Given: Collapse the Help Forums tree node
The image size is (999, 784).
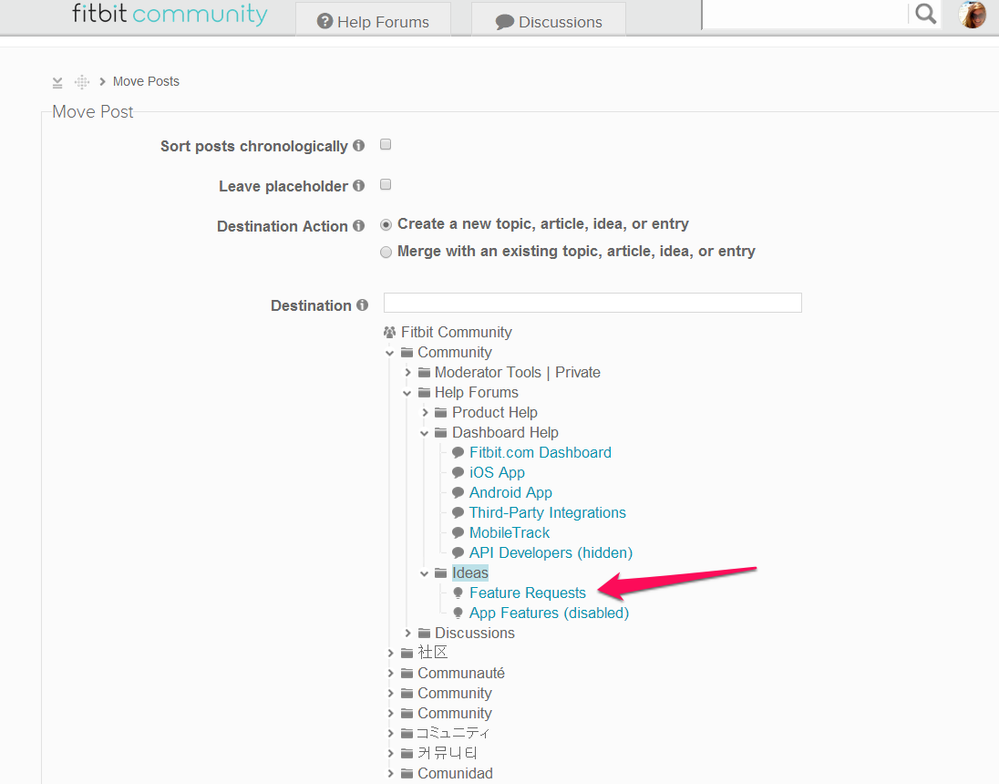Looking at the screenshot, I should pyautogui.click(x=407, y=393).
